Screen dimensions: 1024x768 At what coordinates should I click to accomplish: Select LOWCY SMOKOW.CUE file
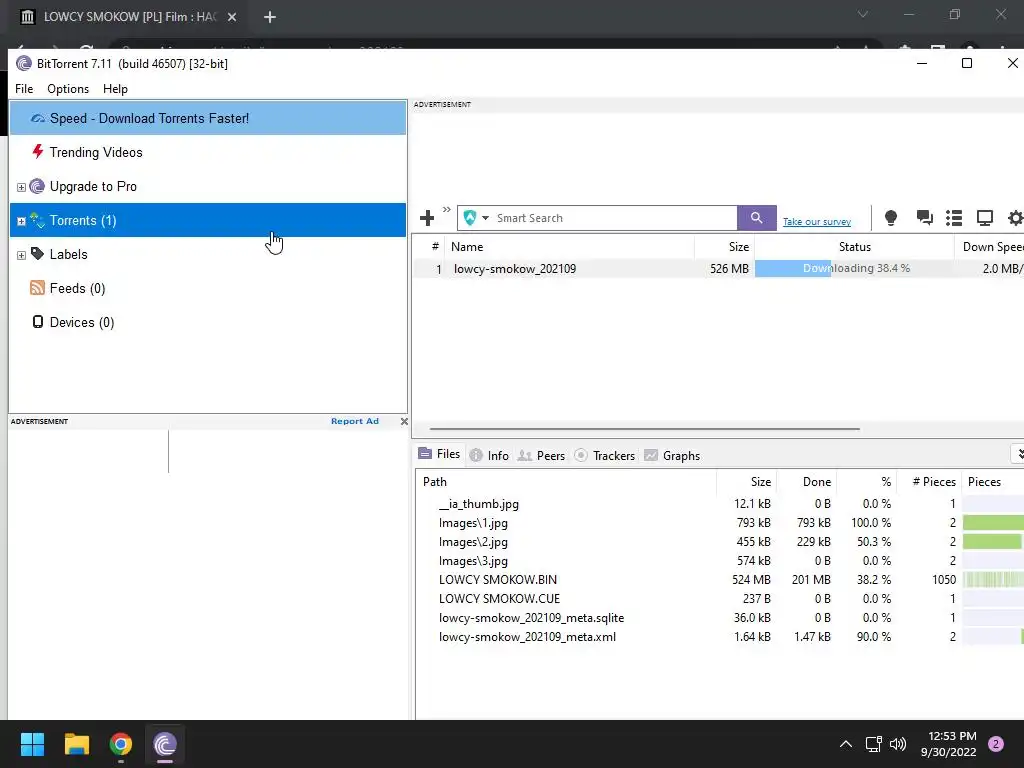pos(720,598)
